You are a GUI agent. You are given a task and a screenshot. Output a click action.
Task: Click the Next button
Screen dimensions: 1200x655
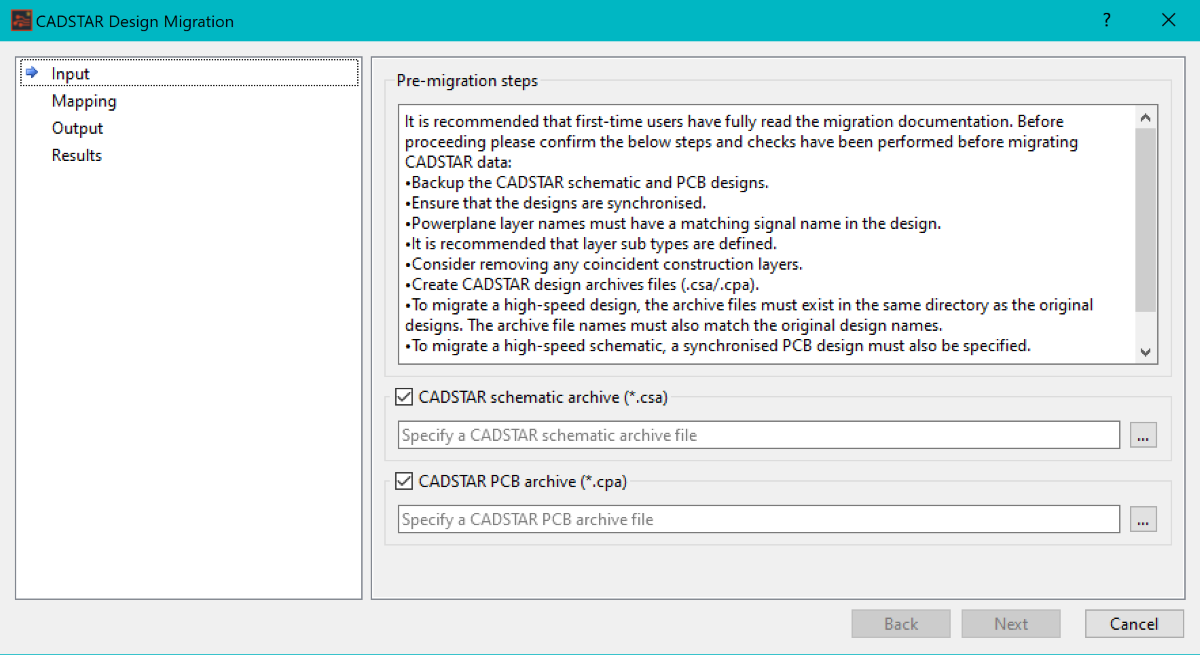click(1011, 624)
